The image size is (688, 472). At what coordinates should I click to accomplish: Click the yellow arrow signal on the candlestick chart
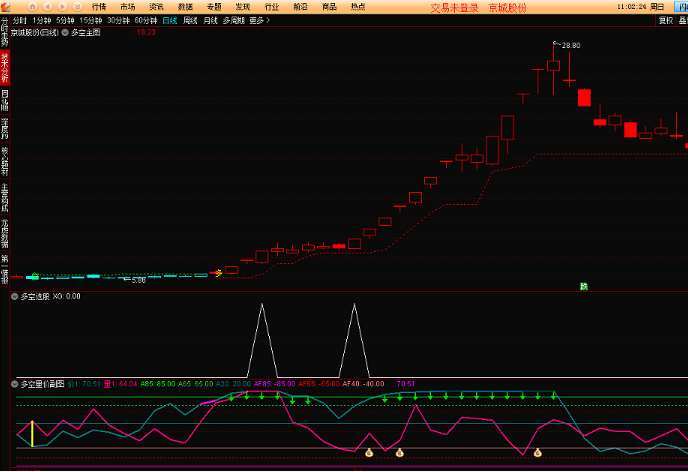coord(217,271)
